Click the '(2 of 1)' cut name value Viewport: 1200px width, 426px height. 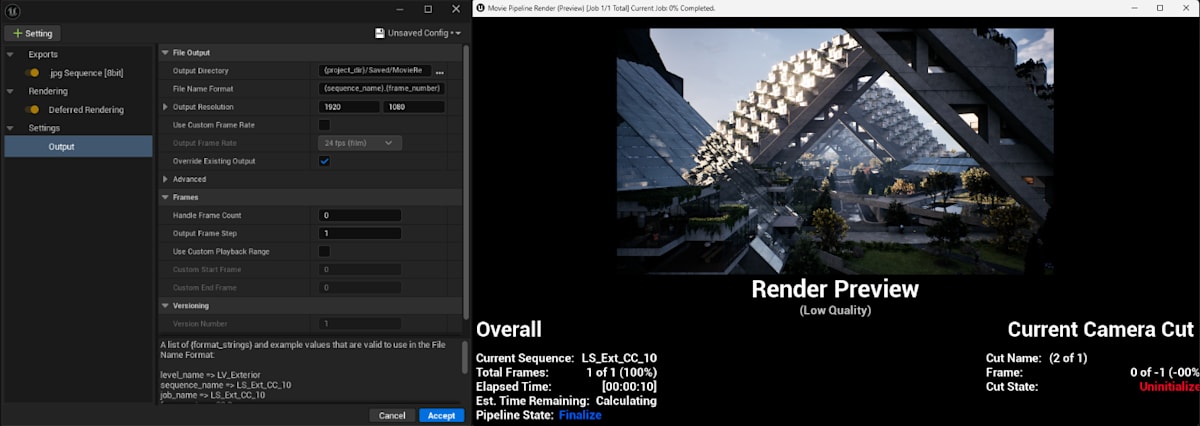(1066, 358)
